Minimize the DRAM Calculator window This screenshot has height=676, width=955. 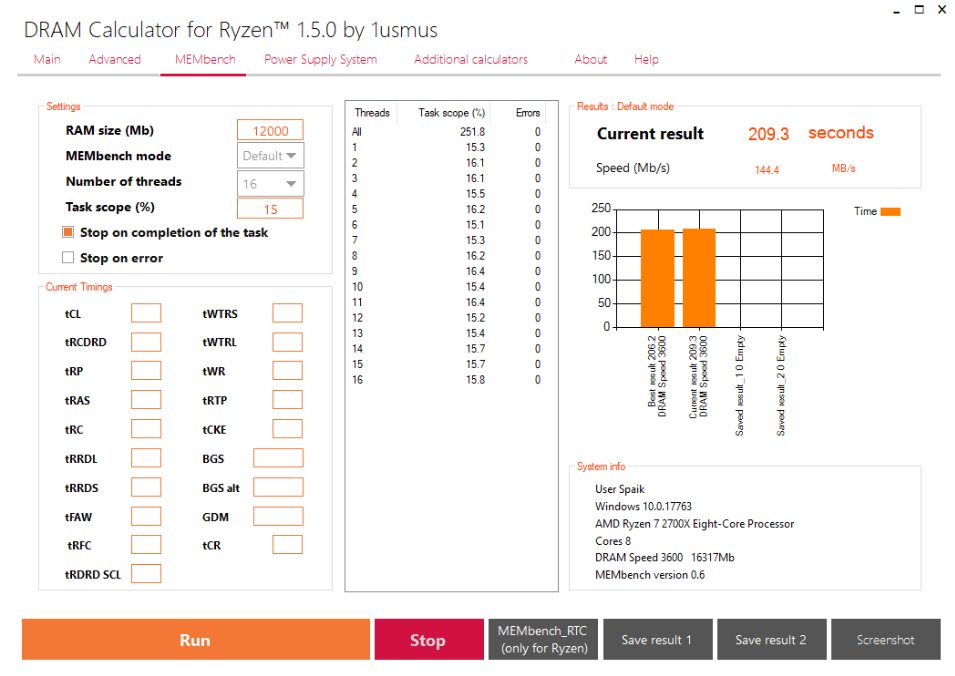897,10
